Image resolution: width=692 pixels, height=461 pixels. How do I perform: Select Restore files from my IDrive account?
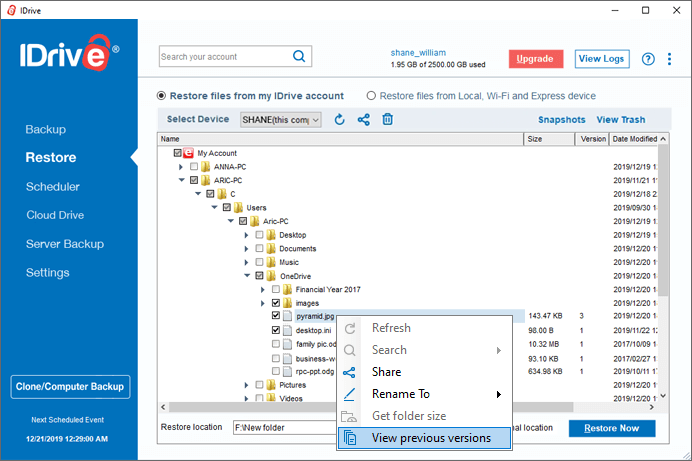click(x=162, y=96)
